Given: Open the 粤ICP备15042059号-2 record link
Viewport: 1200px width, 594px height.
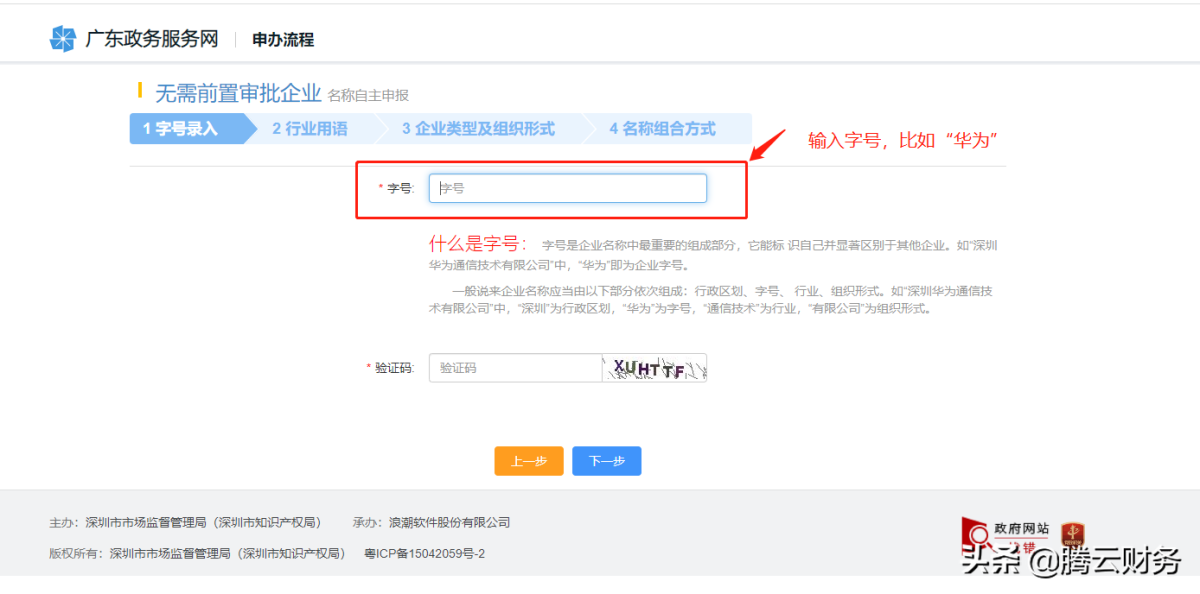Looking at the screenshot, I should click(x=425, y=553).
